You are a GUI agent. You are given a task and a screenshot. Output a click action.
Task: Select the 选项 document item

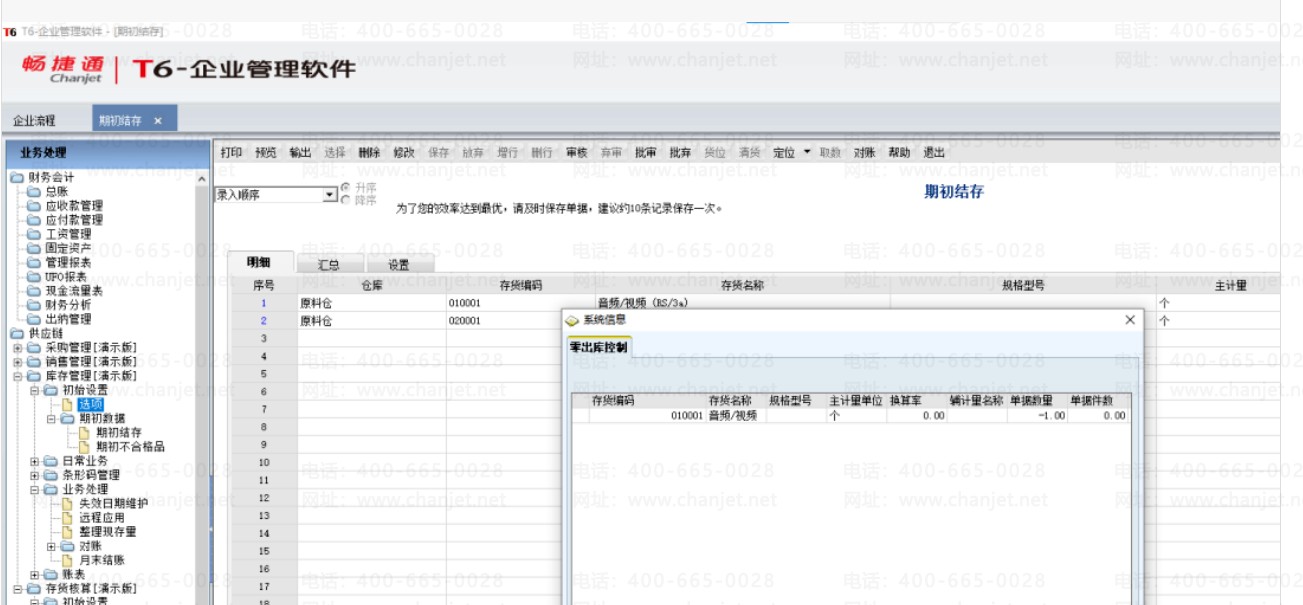(91, 404)
